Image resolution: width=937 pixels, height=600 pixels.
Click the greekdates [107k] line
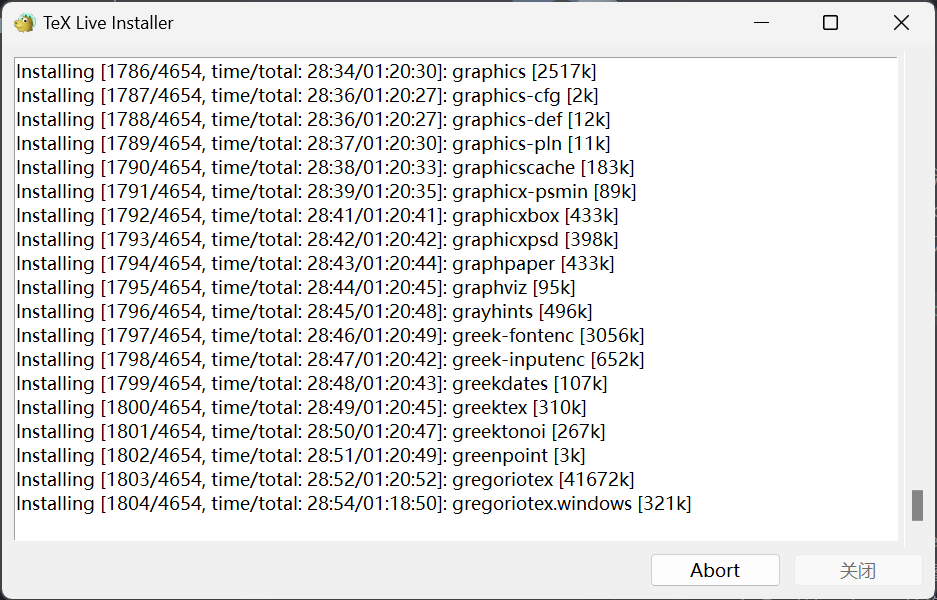coord(312,384)
